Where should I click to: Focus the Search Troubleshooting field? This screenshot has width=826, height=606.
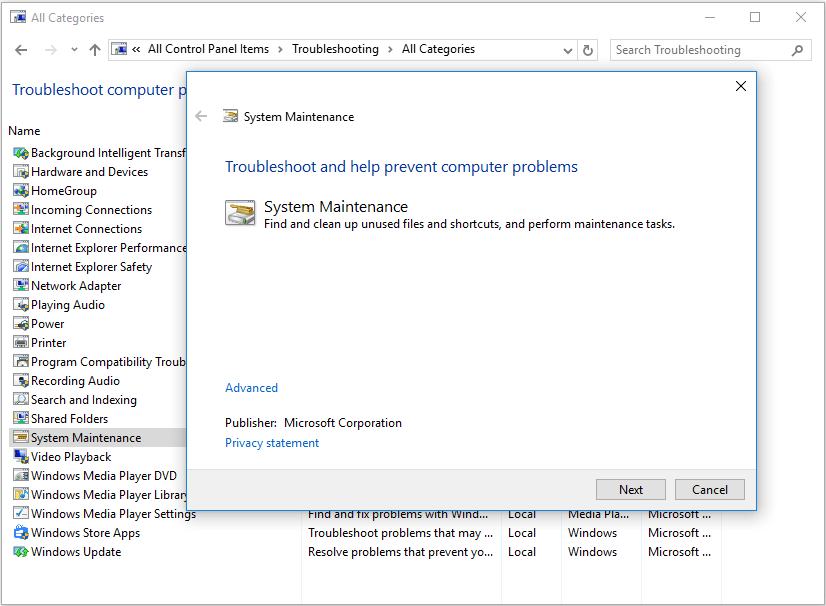point(700,50)
